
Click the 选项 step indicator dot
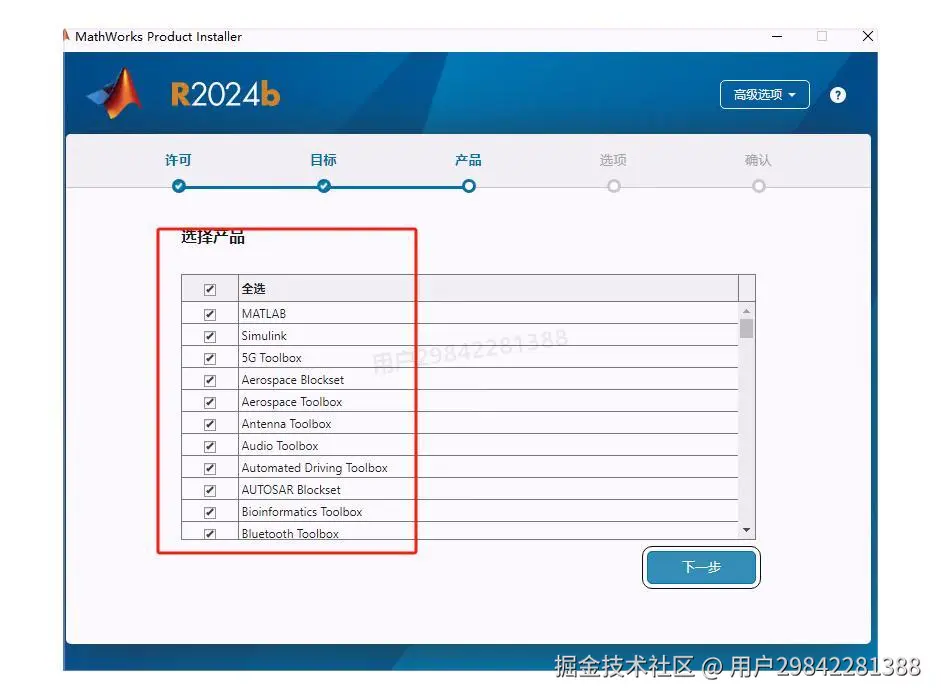point(613,186)
